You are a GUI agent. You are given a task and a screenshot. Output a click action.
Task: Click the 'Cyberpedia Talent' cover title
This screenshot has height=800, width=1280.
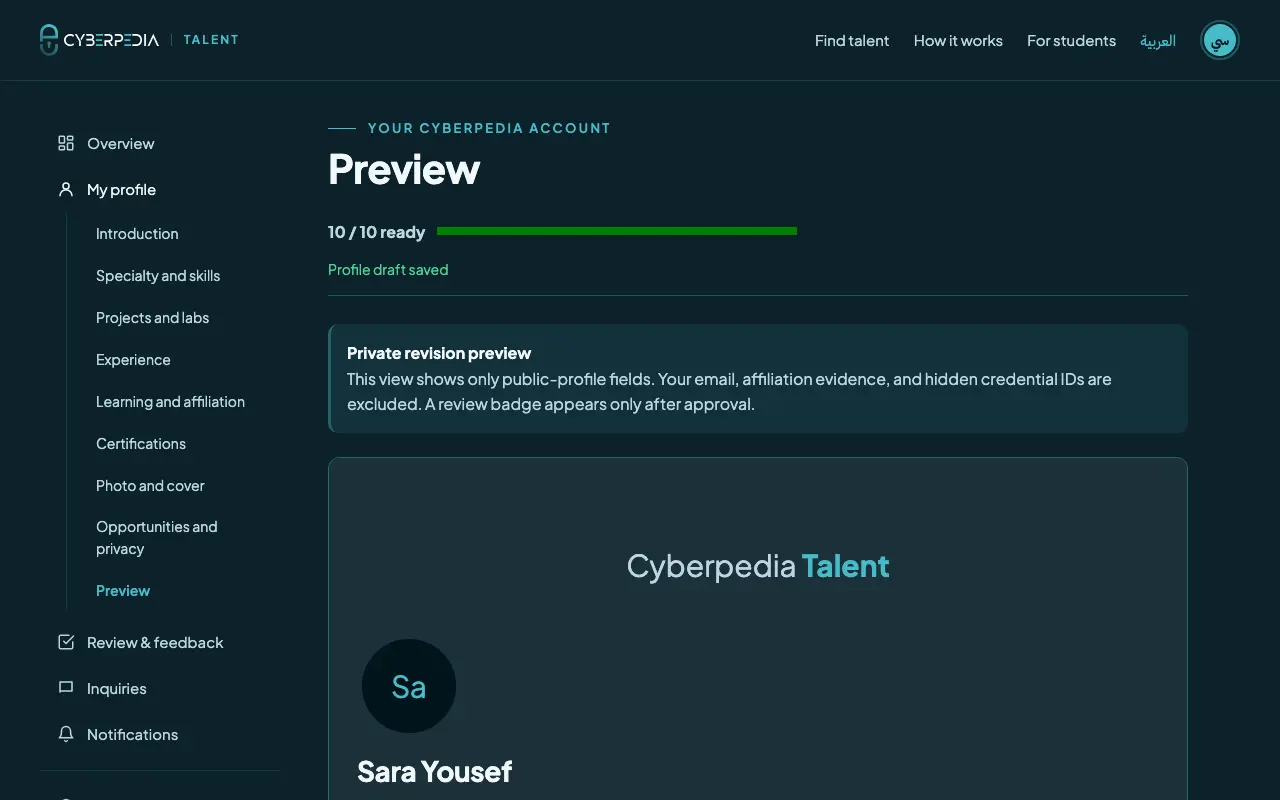pos(758,566)
